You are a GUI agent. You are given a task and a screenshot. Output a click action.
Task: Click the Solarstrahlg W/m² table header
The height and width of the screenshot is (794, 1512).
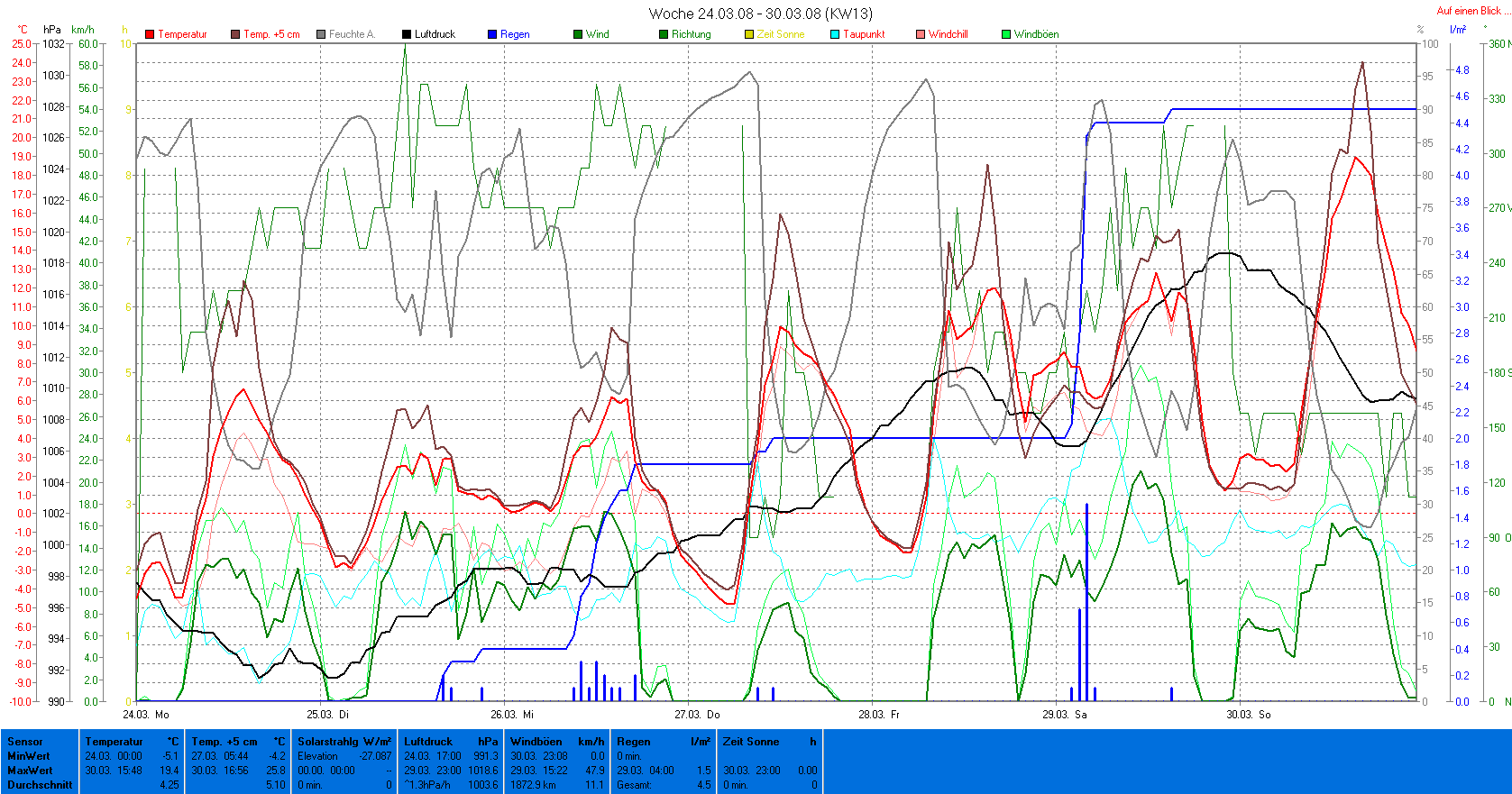tap(344, 742)
